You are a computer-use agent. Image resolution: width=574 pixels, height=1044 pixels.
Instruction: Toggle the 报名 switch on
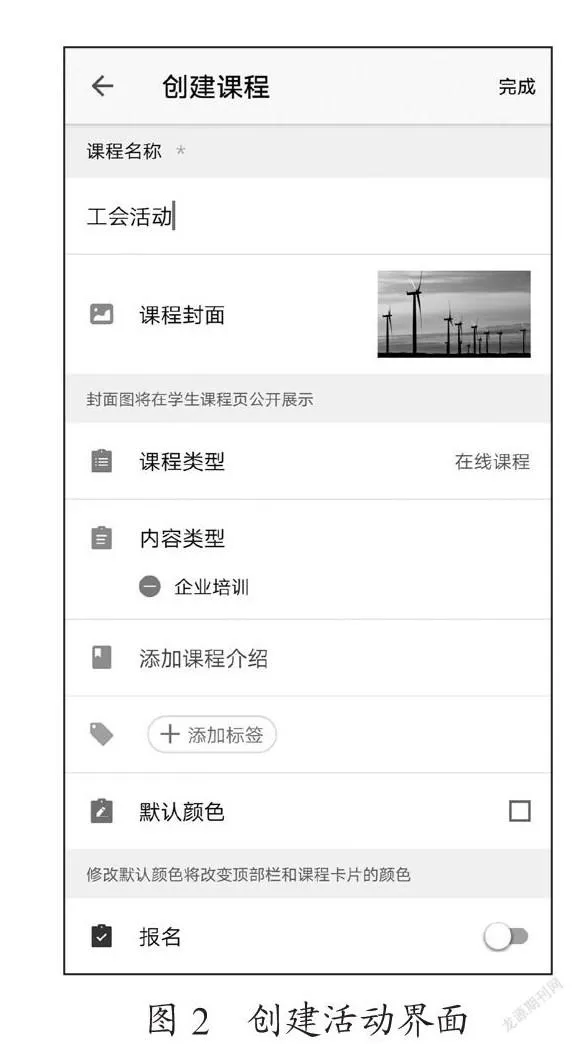tap(506, 937)
